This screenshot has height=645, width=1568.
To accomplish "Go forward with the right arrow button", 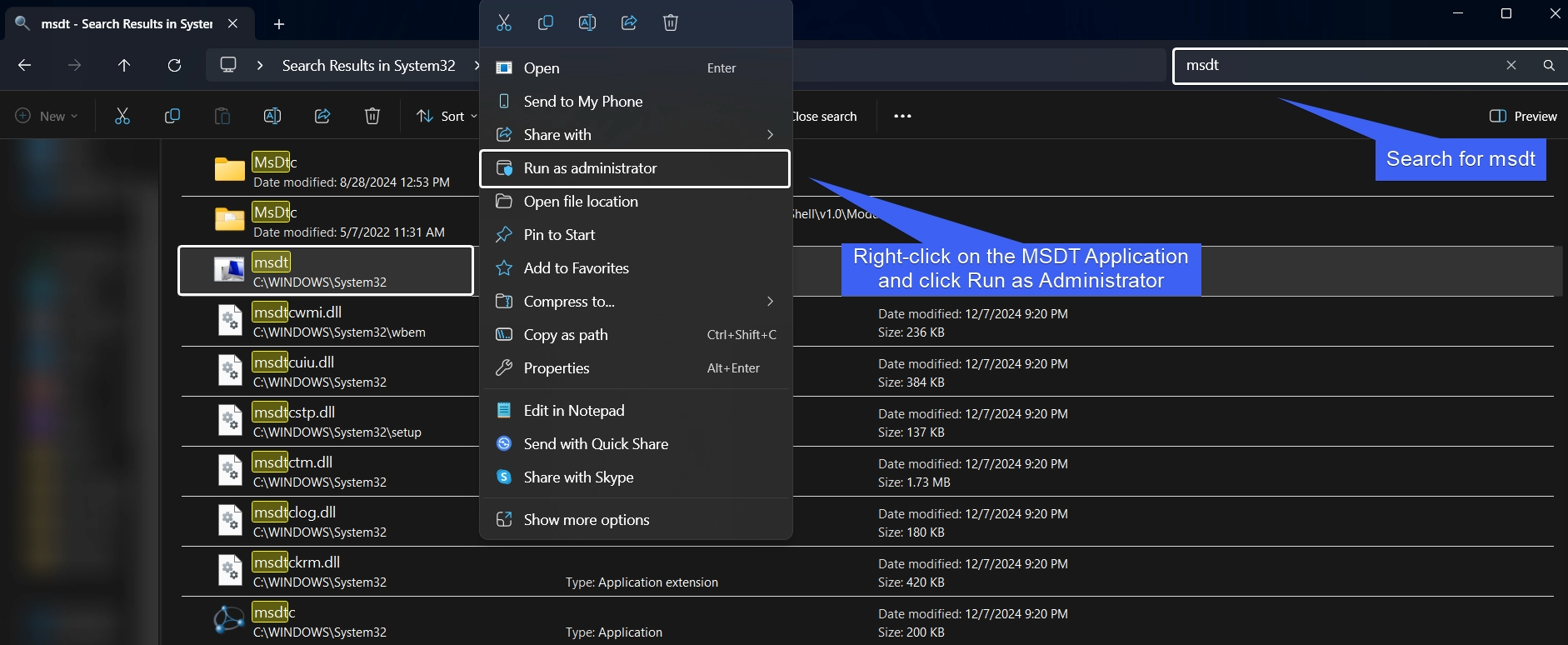I will coord(74,65).
